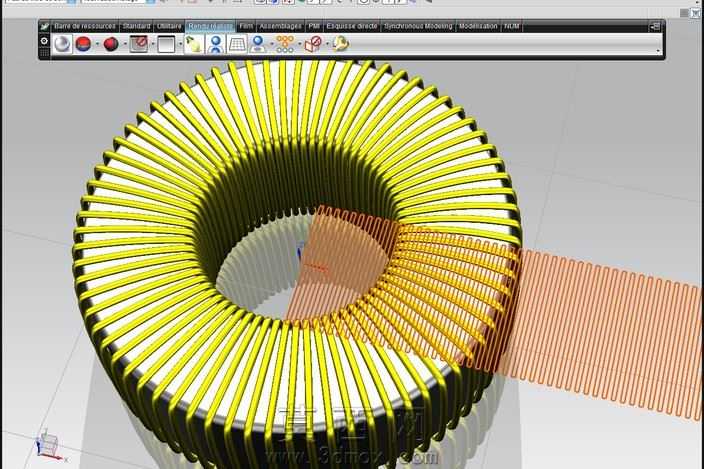Image resolution: width=704 pixels, height=469 pixels.
Task: Open dropdown next to blue platform figure icon
Action: coord(272,44)
